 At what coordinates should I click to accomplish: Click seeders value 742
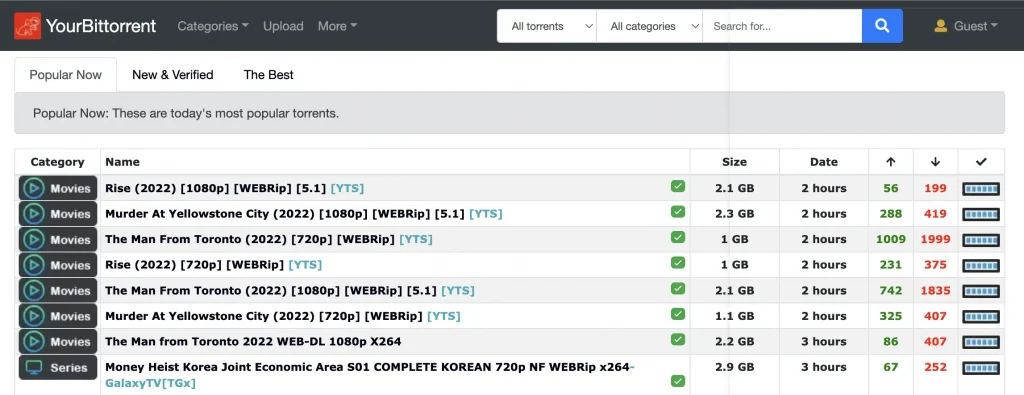[x=891, y=291]
